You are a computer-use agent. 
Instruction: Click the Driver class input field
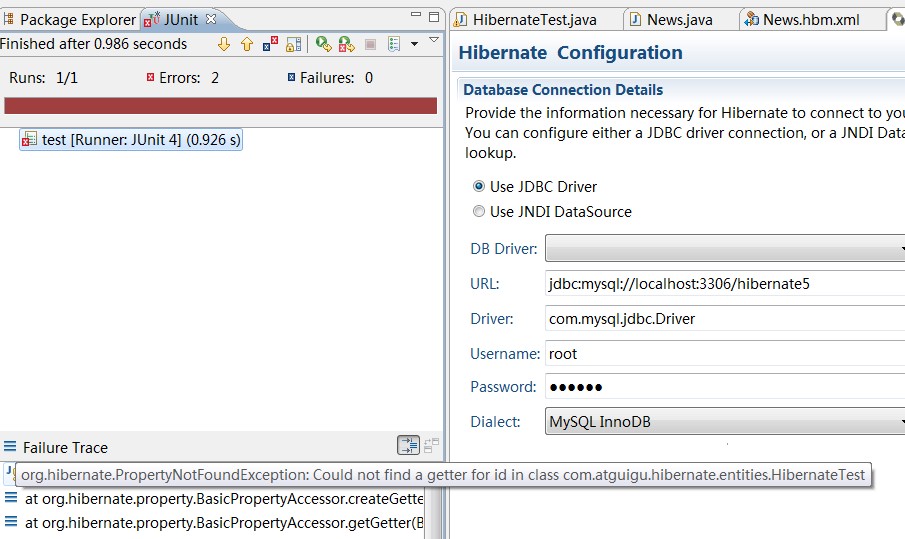(725, 319)
